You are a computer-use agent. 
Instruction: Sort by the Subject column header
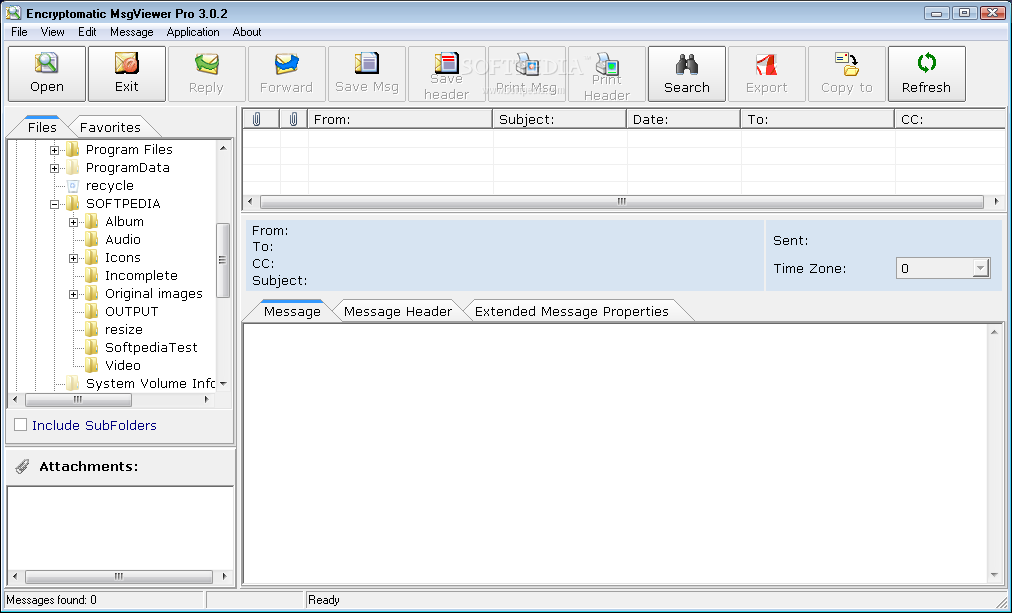click(560, 119)
